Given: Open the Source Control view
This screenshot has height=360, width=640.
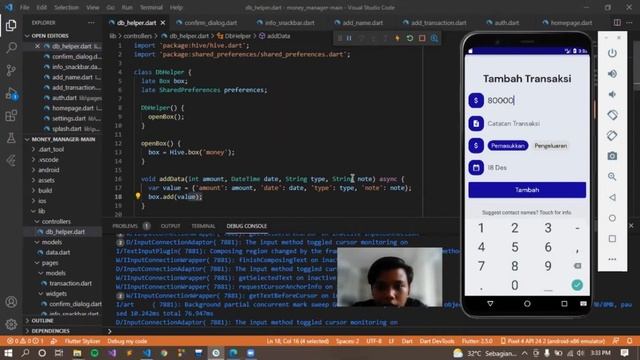Looking at the screenshot, I should 11,70.
